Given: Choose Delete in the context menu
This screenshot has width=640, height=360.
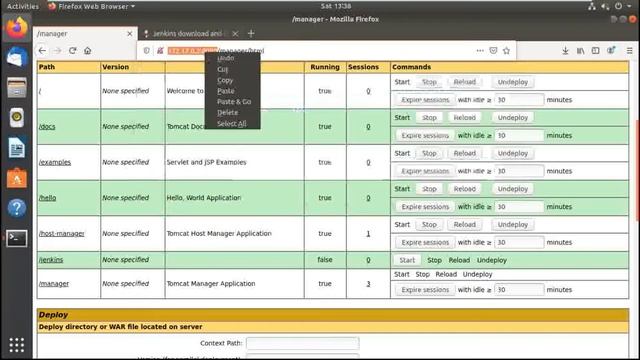Looking at the screenshot, I should click(227, 112).
